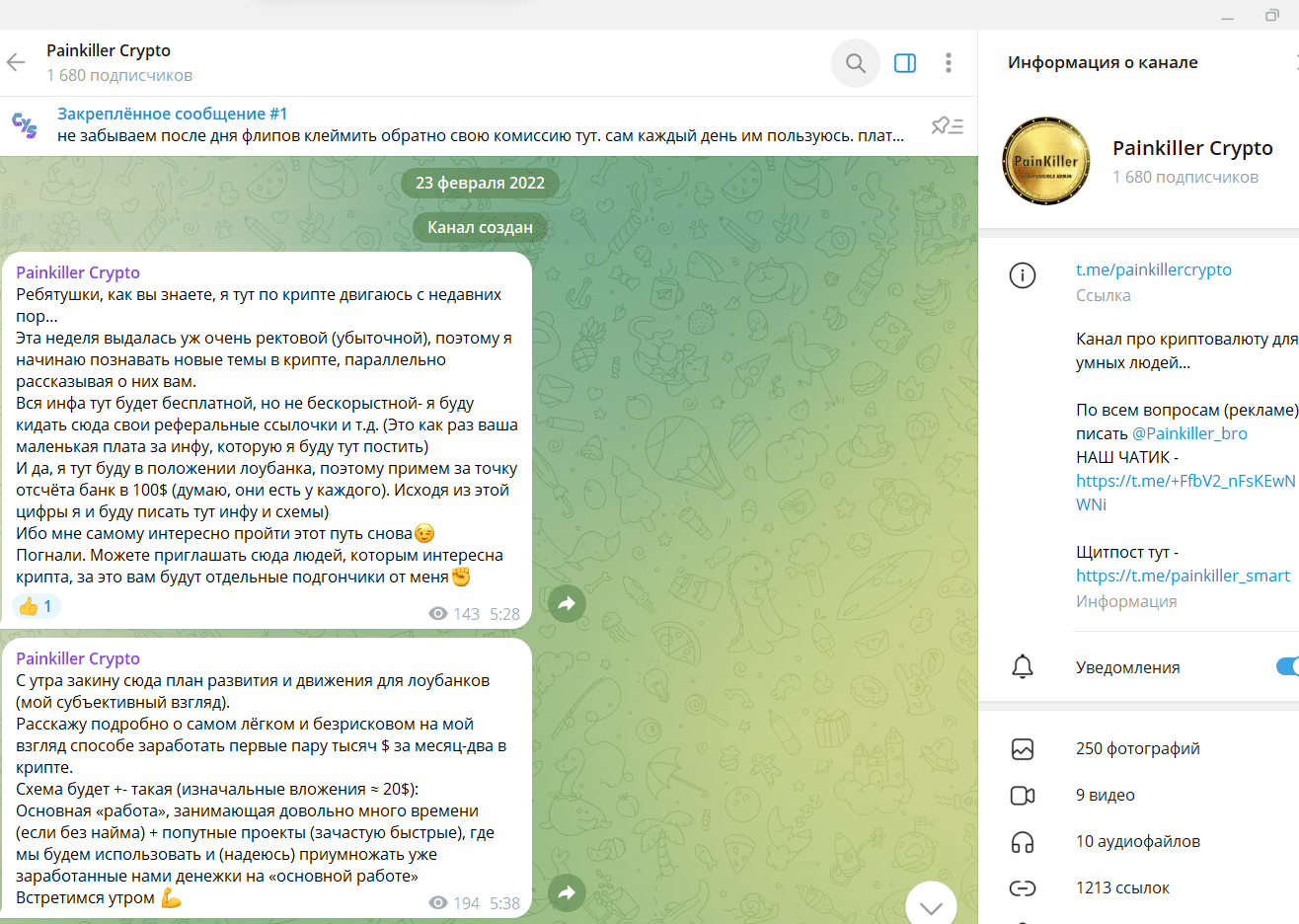Open pinned message #1 banner

point(481,125)
